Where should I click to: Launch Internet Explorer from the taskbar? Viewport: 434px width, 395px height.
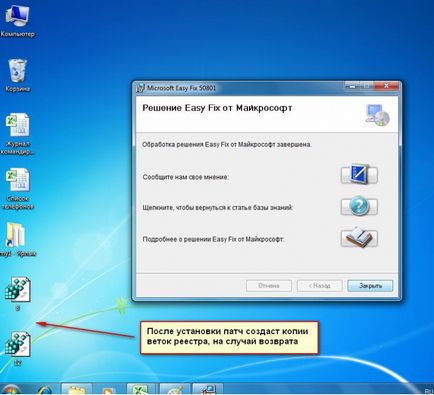[44, 390]
